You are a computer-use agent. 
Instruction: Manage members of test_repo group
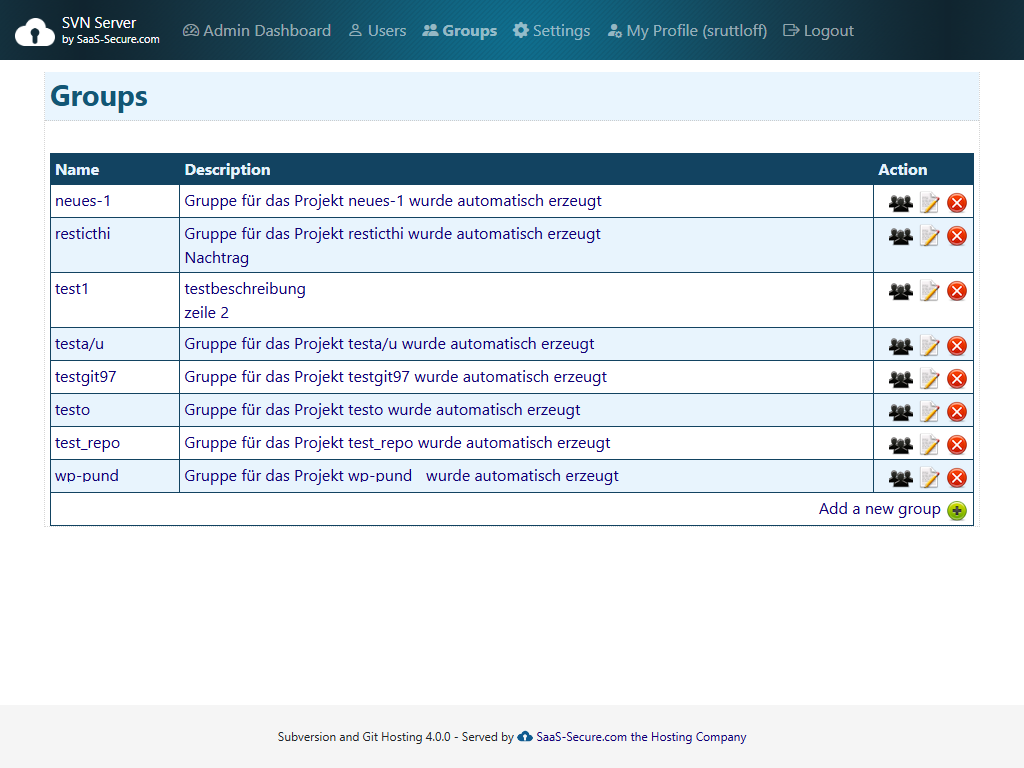coord(900,445)
